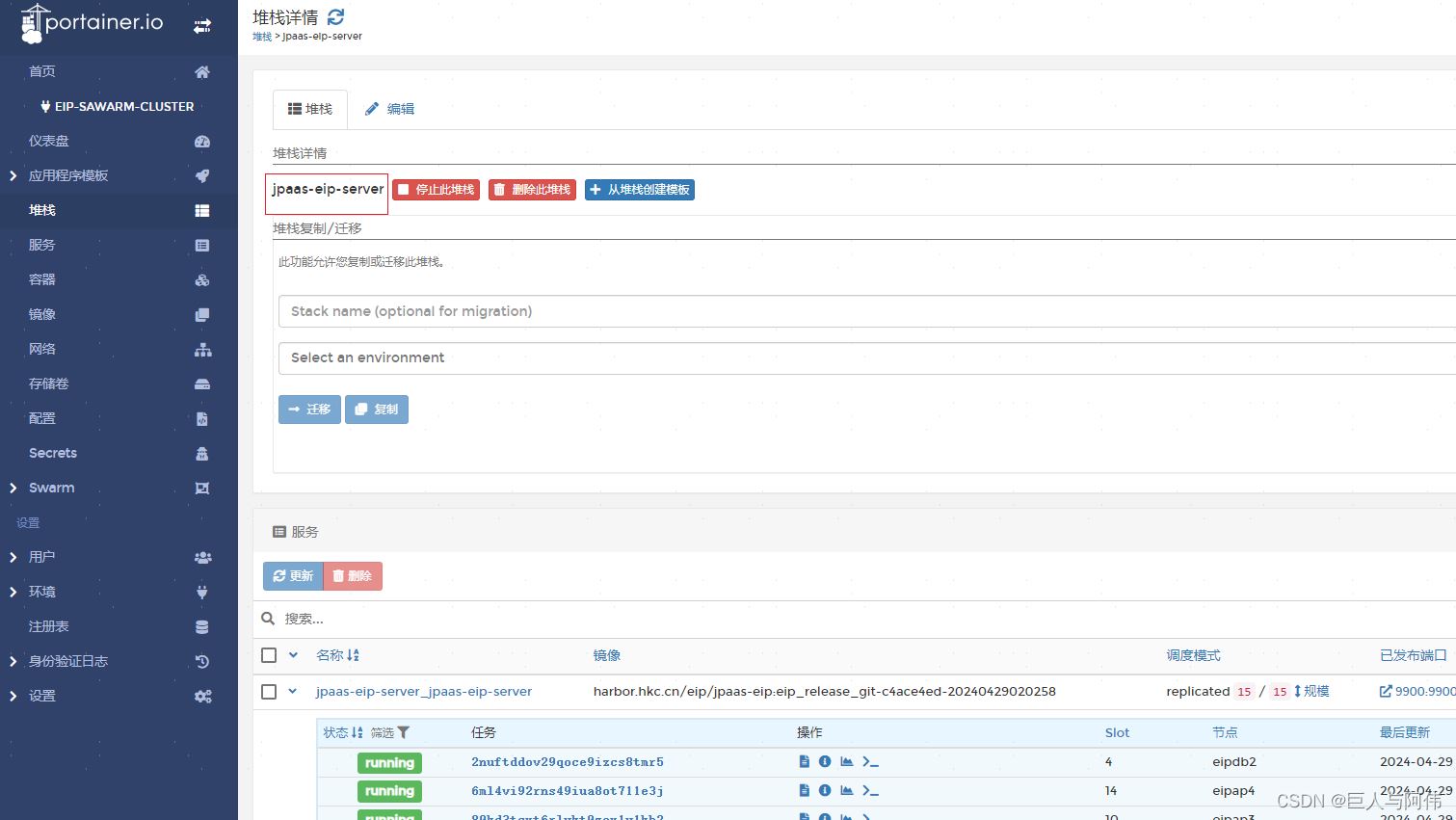Image resolution: width=1456 pixels, height=820 pixels.
Task: Open 服务 in the sidebar
Action: pos(42,245)
